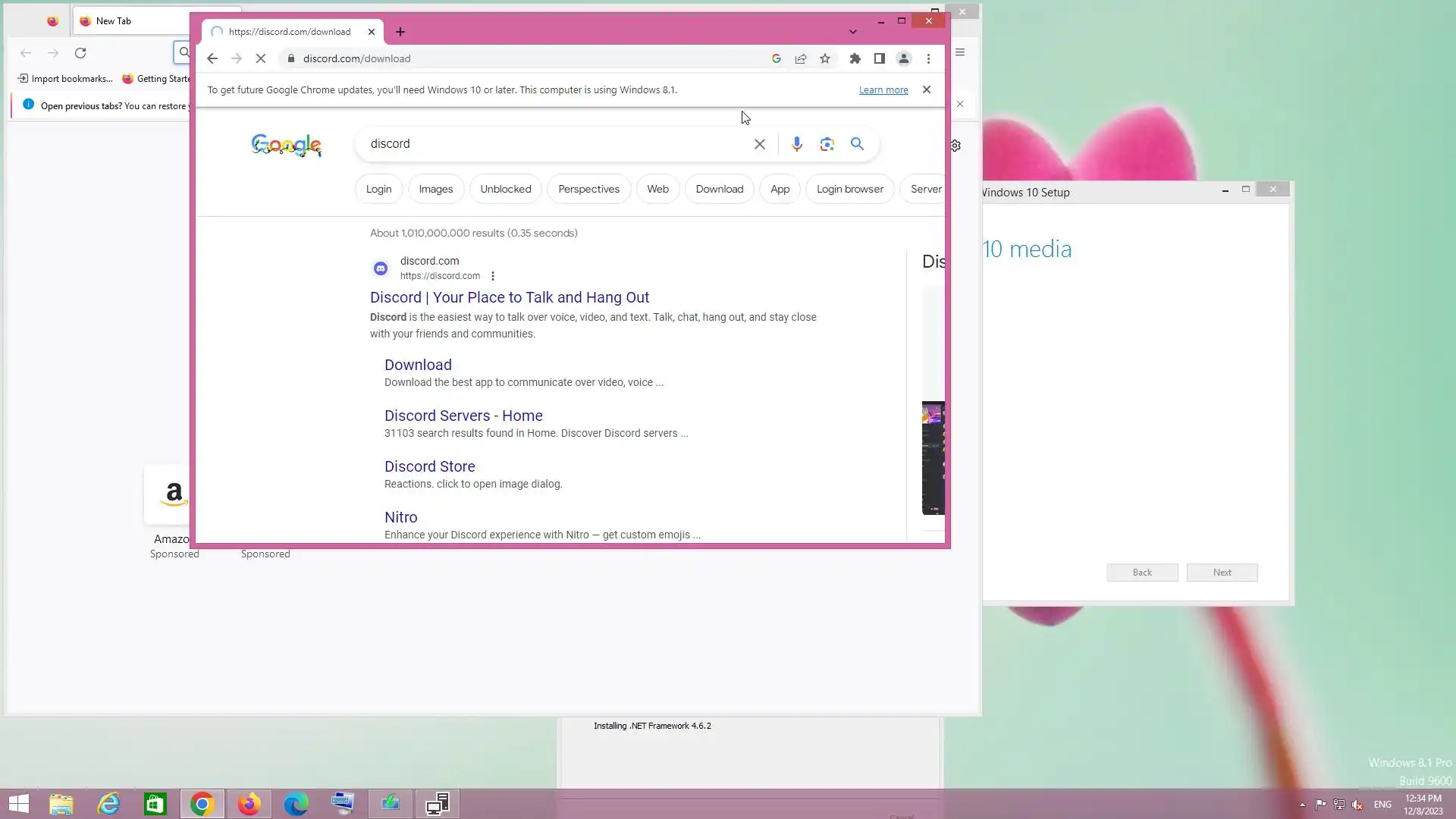Dismiss the Chrome update notification bar

(927, 89)
